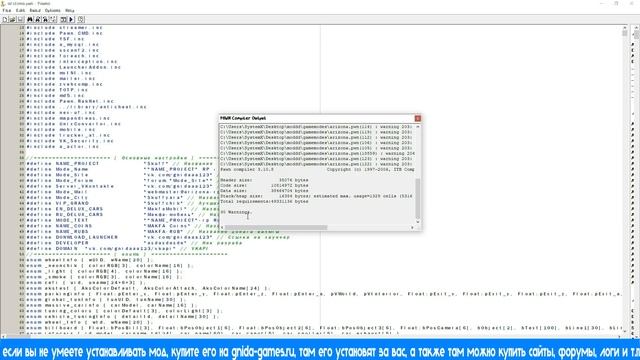Click the 'Data size' line in output

[x=264, y=191]
